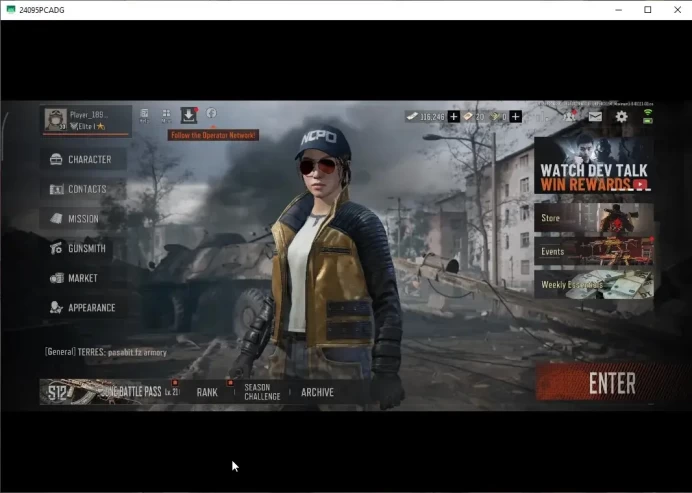Click the General chat message from TERRES
The height and width of the screenshot is (493, 692).
(x=106, y=352)
